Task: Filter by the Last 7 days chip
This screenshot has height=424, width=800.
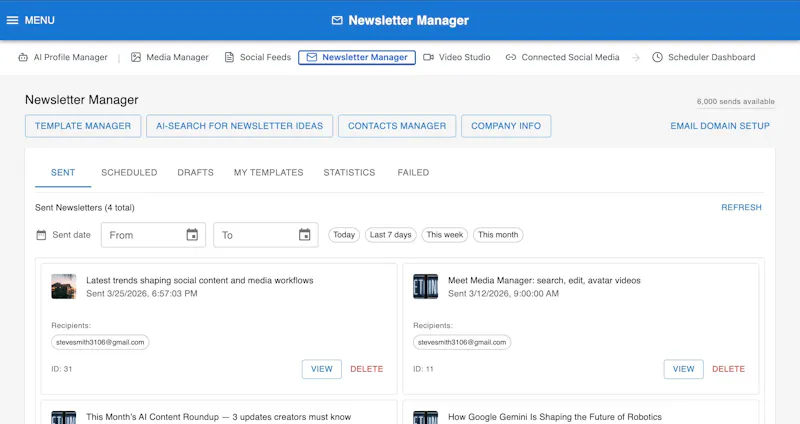Action: (x=391, y=235)
